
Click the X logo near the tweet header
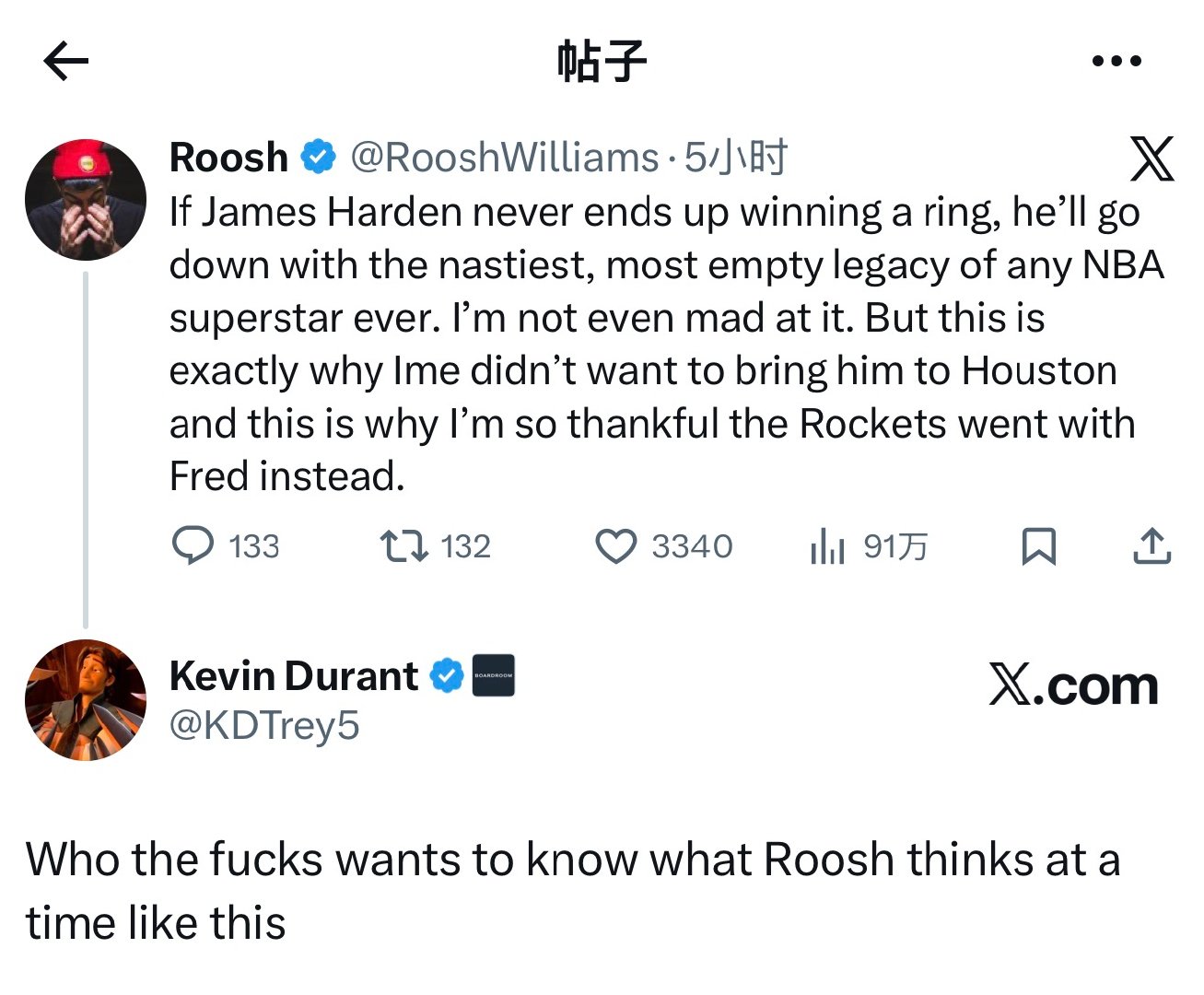pos(1153,158)
